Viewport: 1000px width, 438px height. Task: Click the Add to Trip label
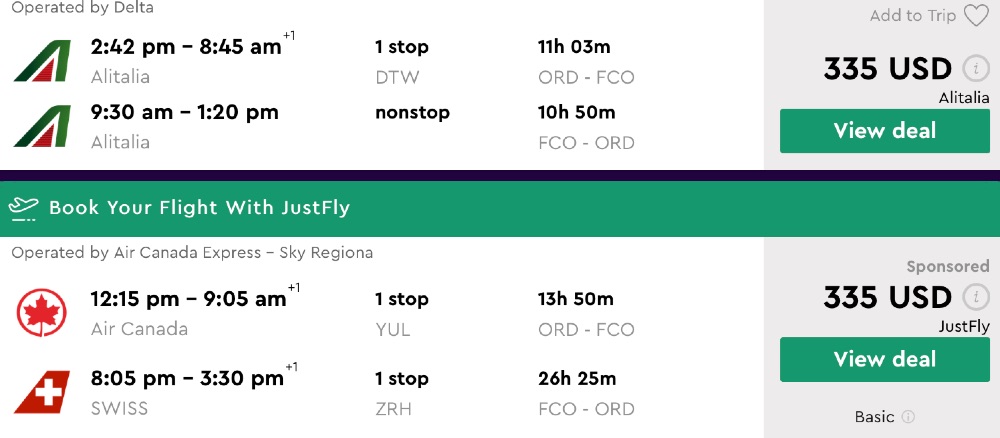pos(913,16)
